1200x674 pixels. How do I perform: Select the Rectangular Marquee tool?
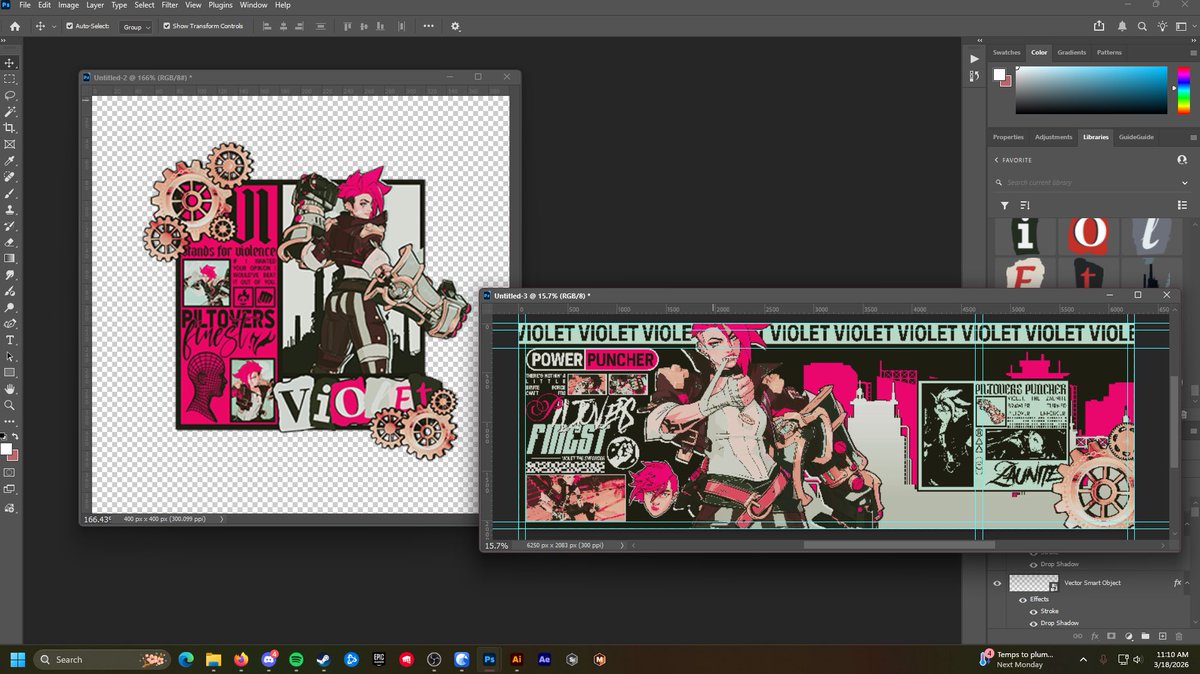point(10,79)
